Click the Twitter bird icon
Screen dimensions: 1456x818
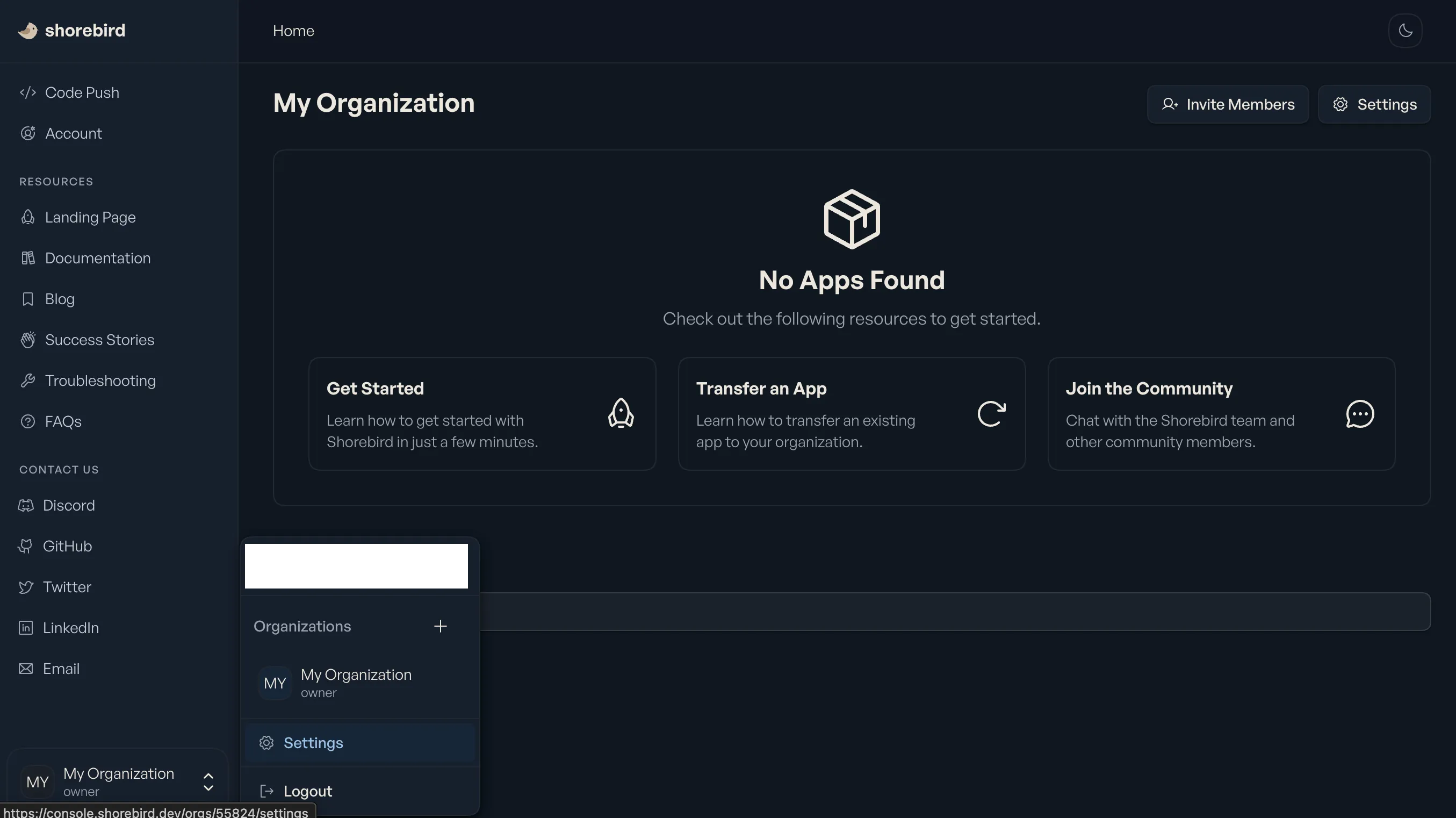pyautogui.click(x=25, y=587)
